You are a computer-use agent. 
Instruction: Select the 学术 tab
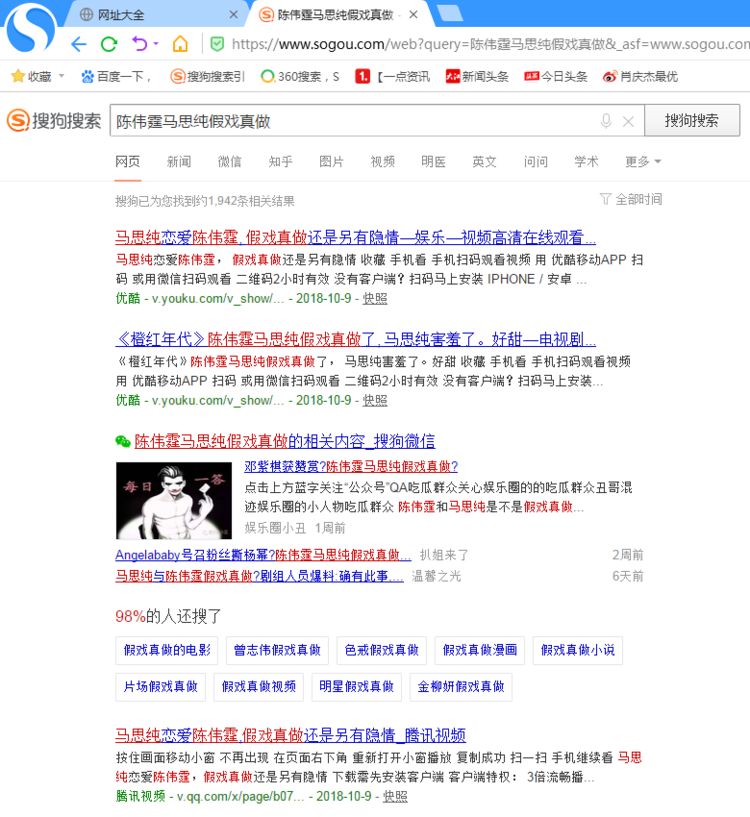[586, 162]
